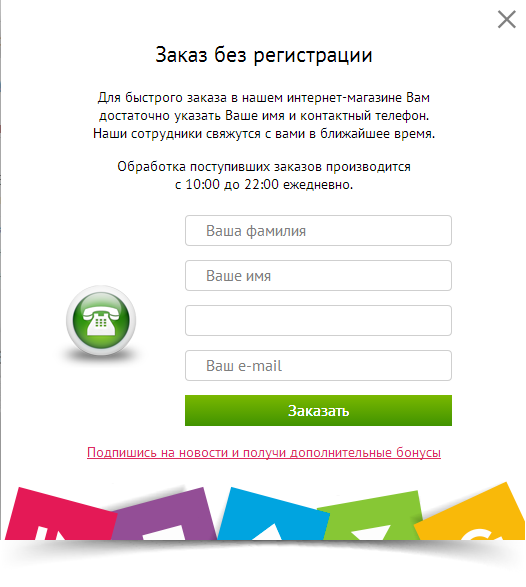Focus the 'Ваша фамилия' surname field
This screenshot has height=587, width=526.
318,231
